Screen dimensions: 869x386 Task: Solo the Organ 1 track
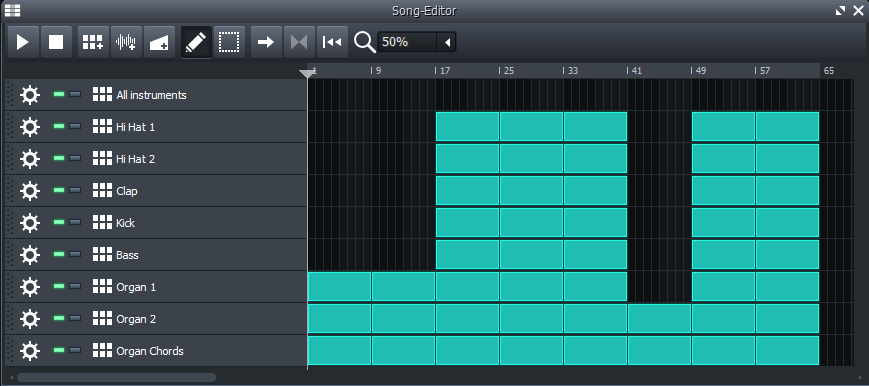[x=75, y=287]
